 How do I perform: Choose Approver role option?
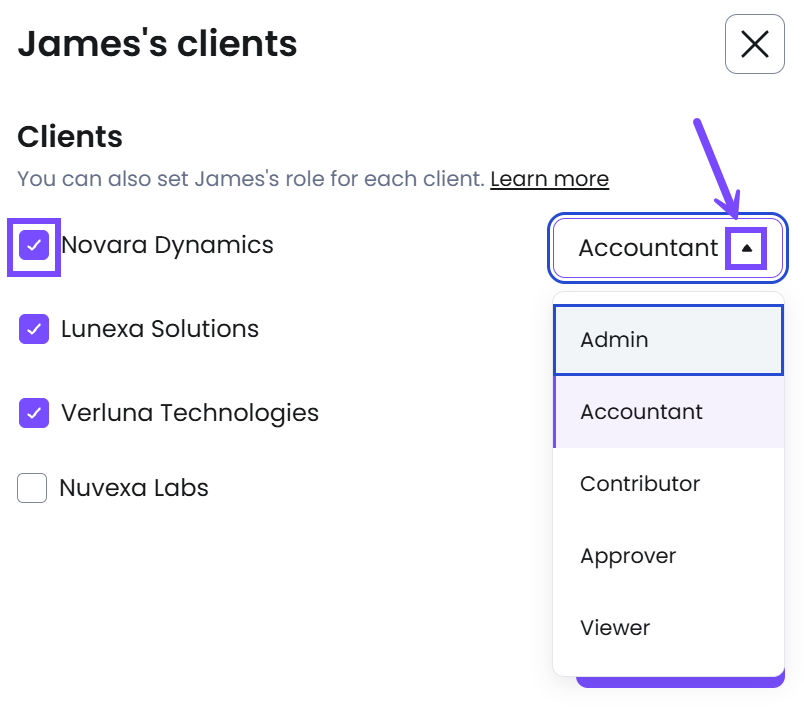(669, 555)
